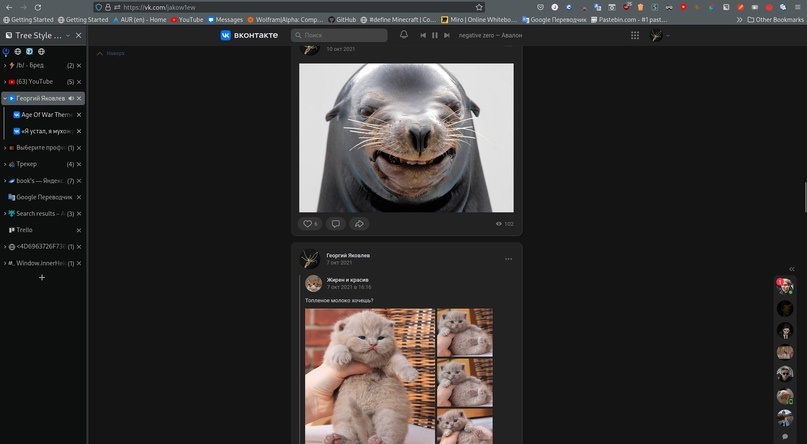Image resolution: width=807 pixels, height=444 pixels.
Task: Expand the Выберите профиль tab tree
Action: (5, 148)
